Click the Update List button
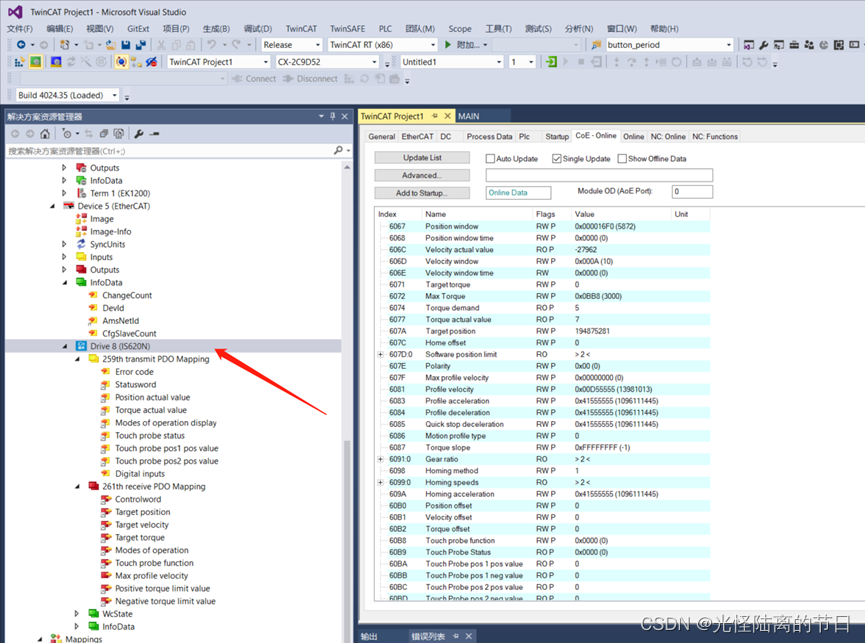865x643 pixels. [422, 158]
